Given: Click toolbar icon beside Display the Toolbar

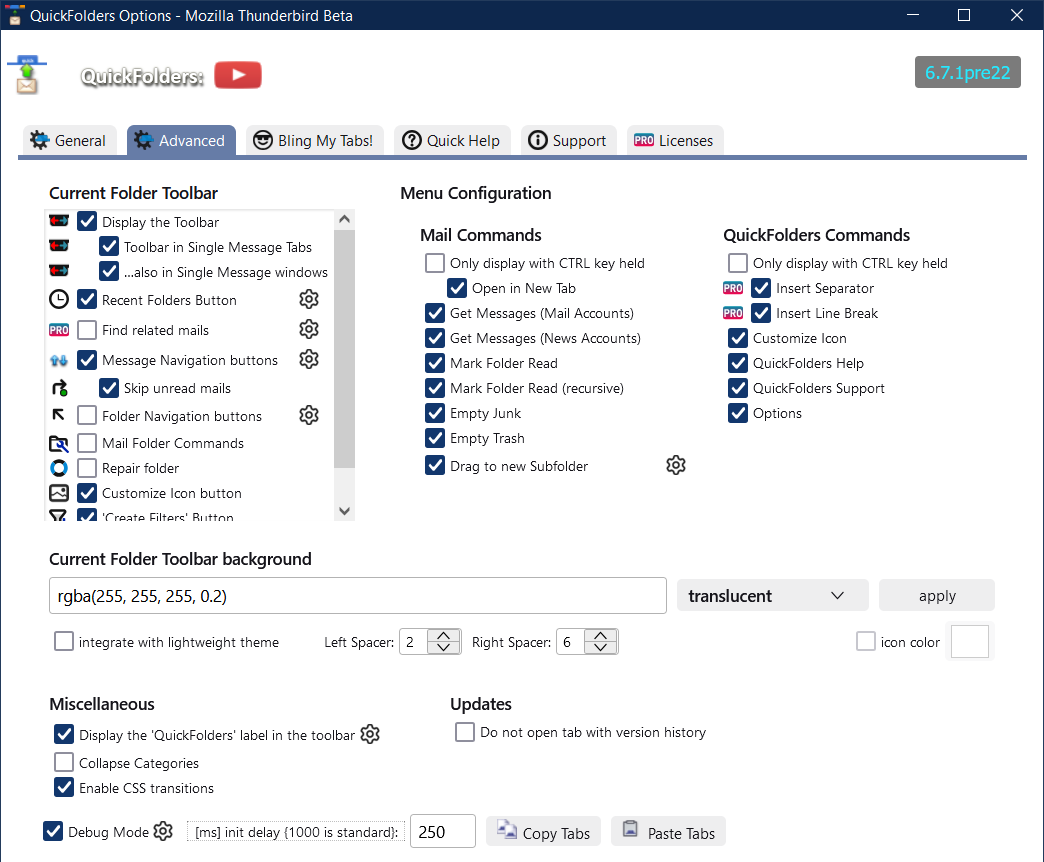Looking at the screenshot, I should click(59, 220).
